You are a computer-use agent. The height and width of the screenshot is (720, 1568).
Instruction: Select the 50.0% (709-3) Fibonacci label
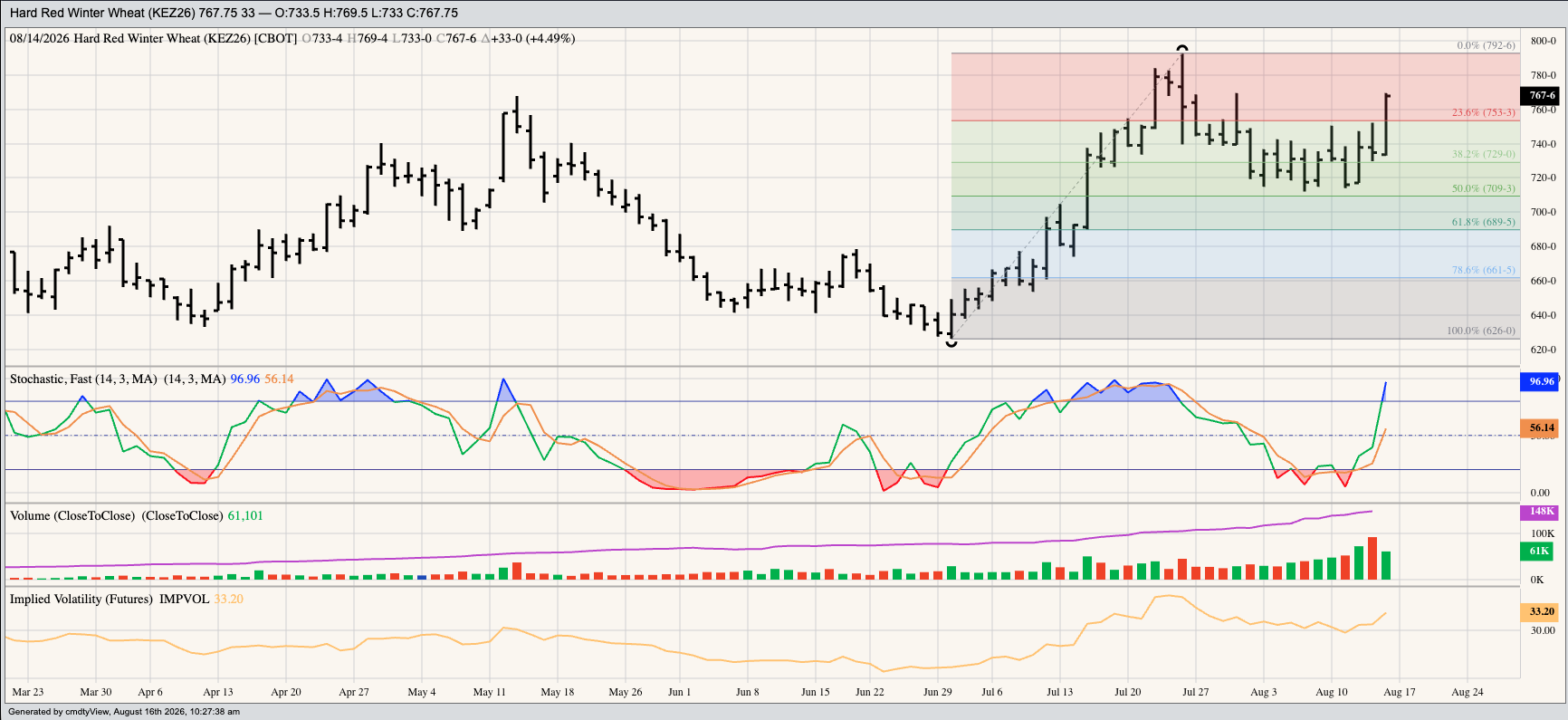[1484, 188]
